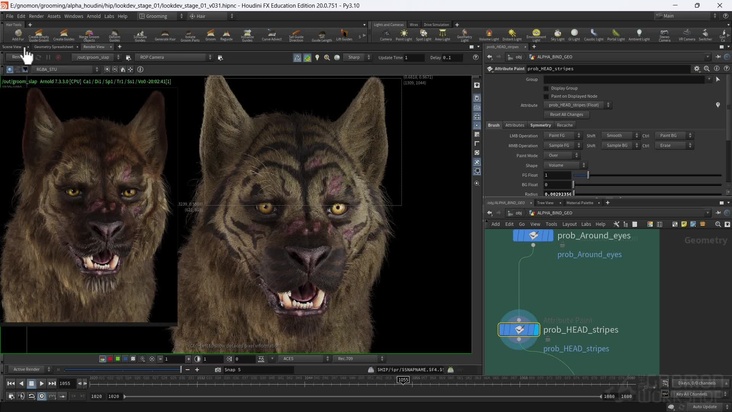
Task: Open the Attribute prob_HEAD_stripes dropdown
Action: tap(577, 105)
